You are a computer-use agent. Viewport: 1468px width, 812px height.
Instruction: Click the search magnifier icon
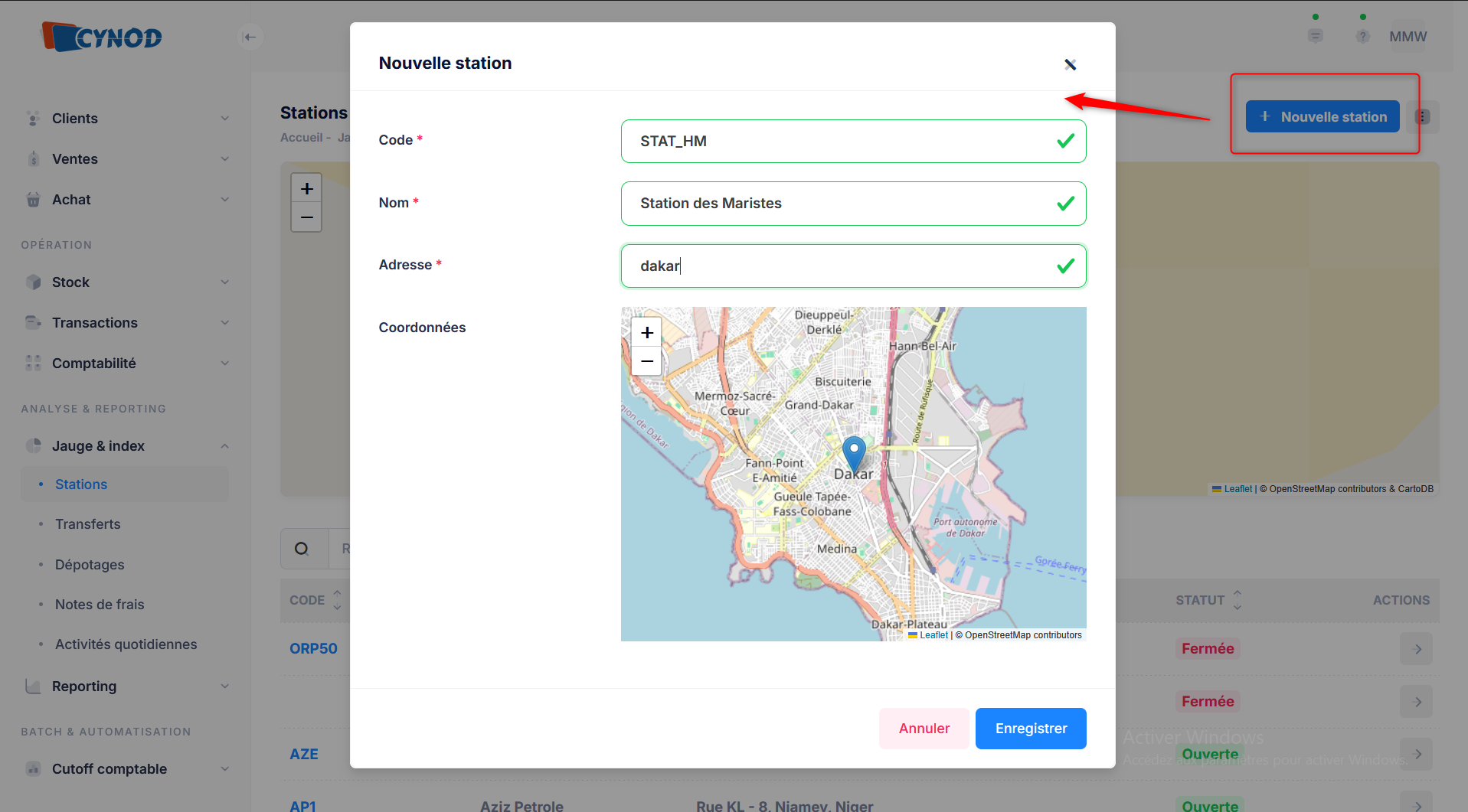tap(302, 548)
